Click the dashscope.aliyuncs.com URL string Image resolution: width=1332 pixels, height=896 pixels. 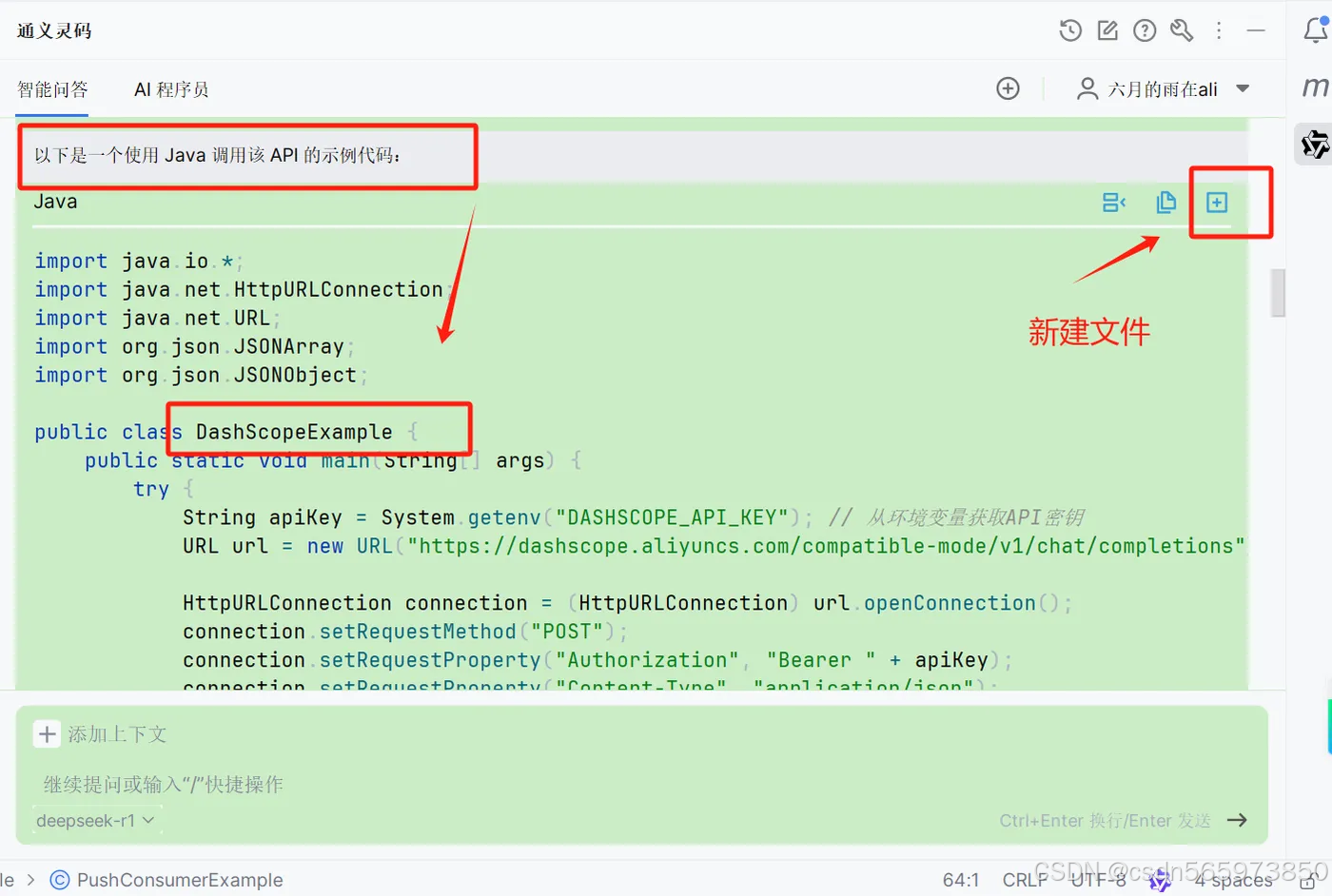(x=826, y=546)
